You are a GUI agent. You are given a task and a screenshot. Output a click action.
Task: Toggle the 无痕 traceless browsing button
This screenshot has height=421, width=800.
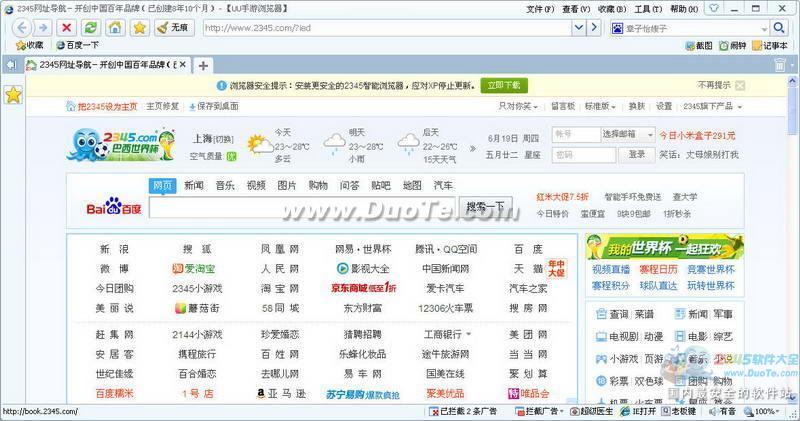coord(173,28)
